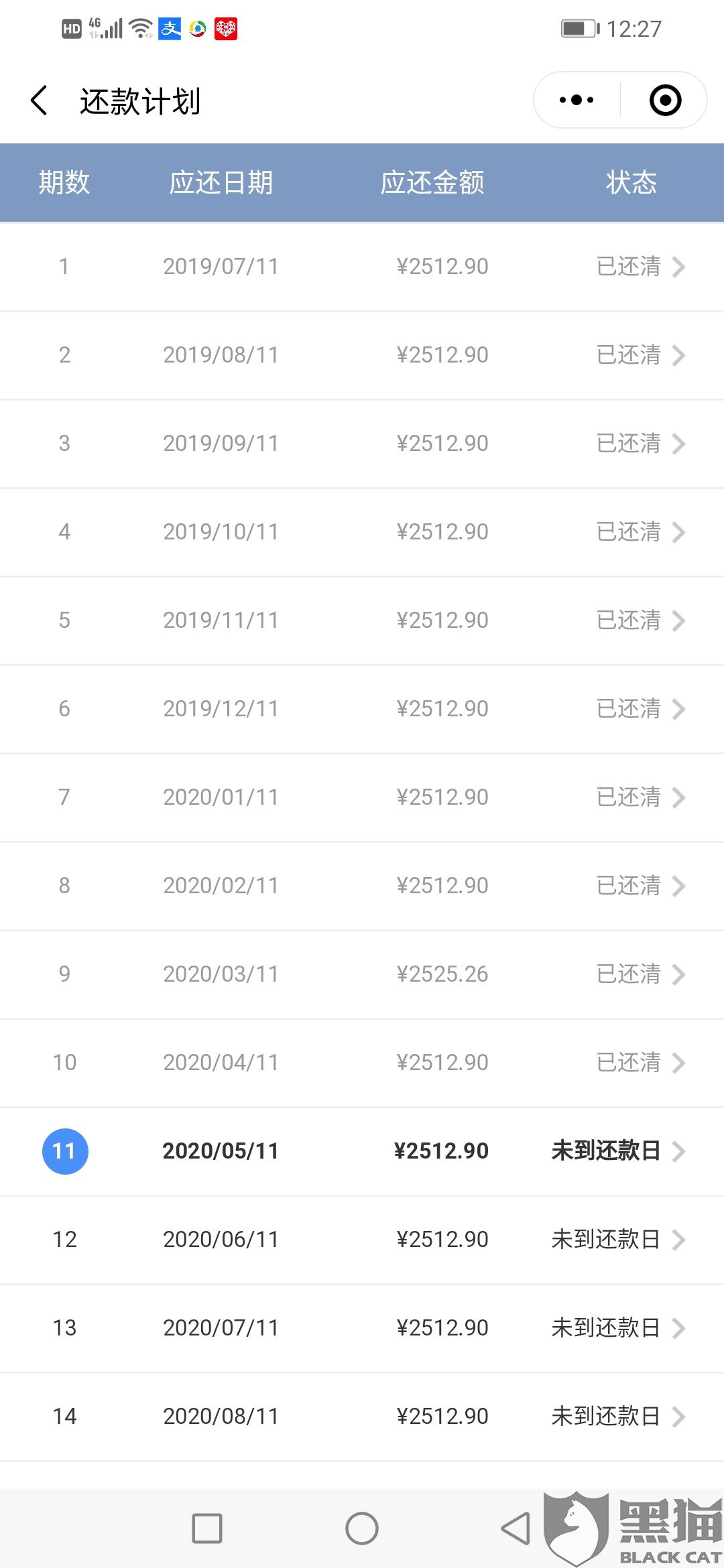724x1568 pixels.
Task: Tap the mini program close circle icon
Action: pos(665,101)
